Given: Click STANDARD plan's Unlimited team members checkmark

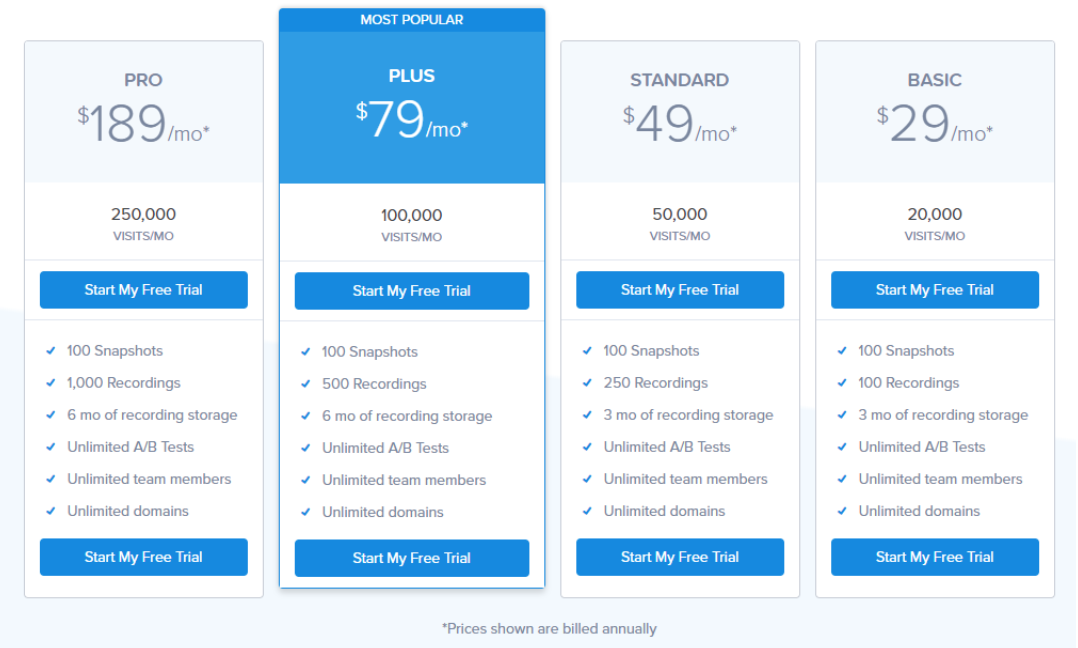Looking at the screenshot, I should tap(587, 479).
